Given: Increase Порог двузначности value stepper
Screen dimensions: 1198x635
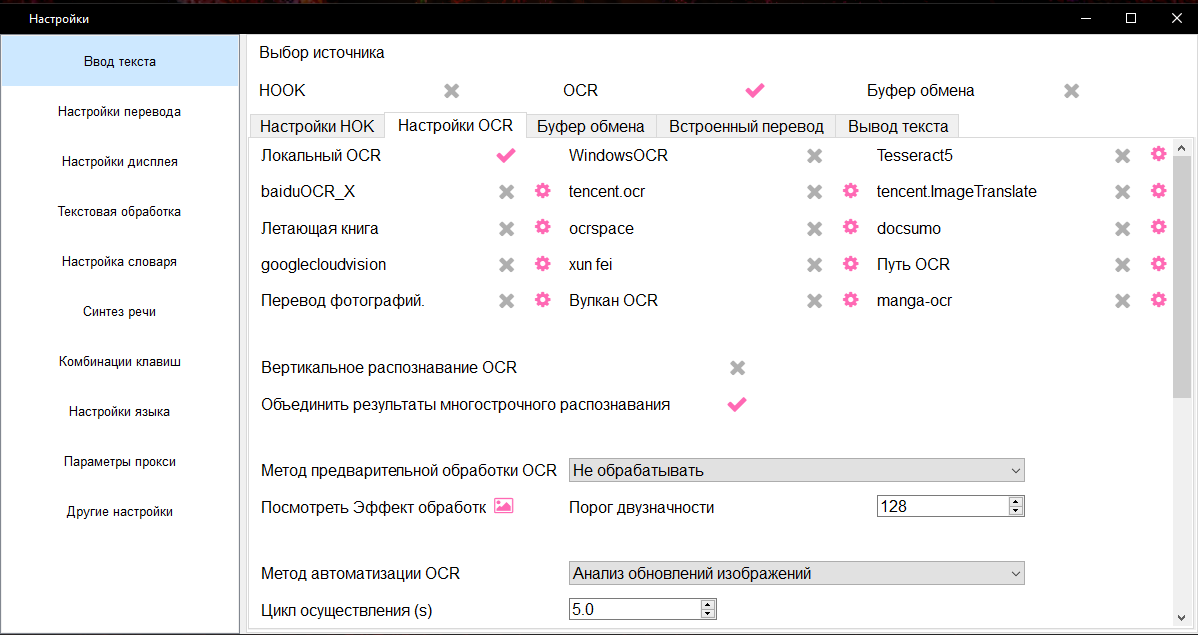Looking at the screenshot, I should click(1016, 502).
